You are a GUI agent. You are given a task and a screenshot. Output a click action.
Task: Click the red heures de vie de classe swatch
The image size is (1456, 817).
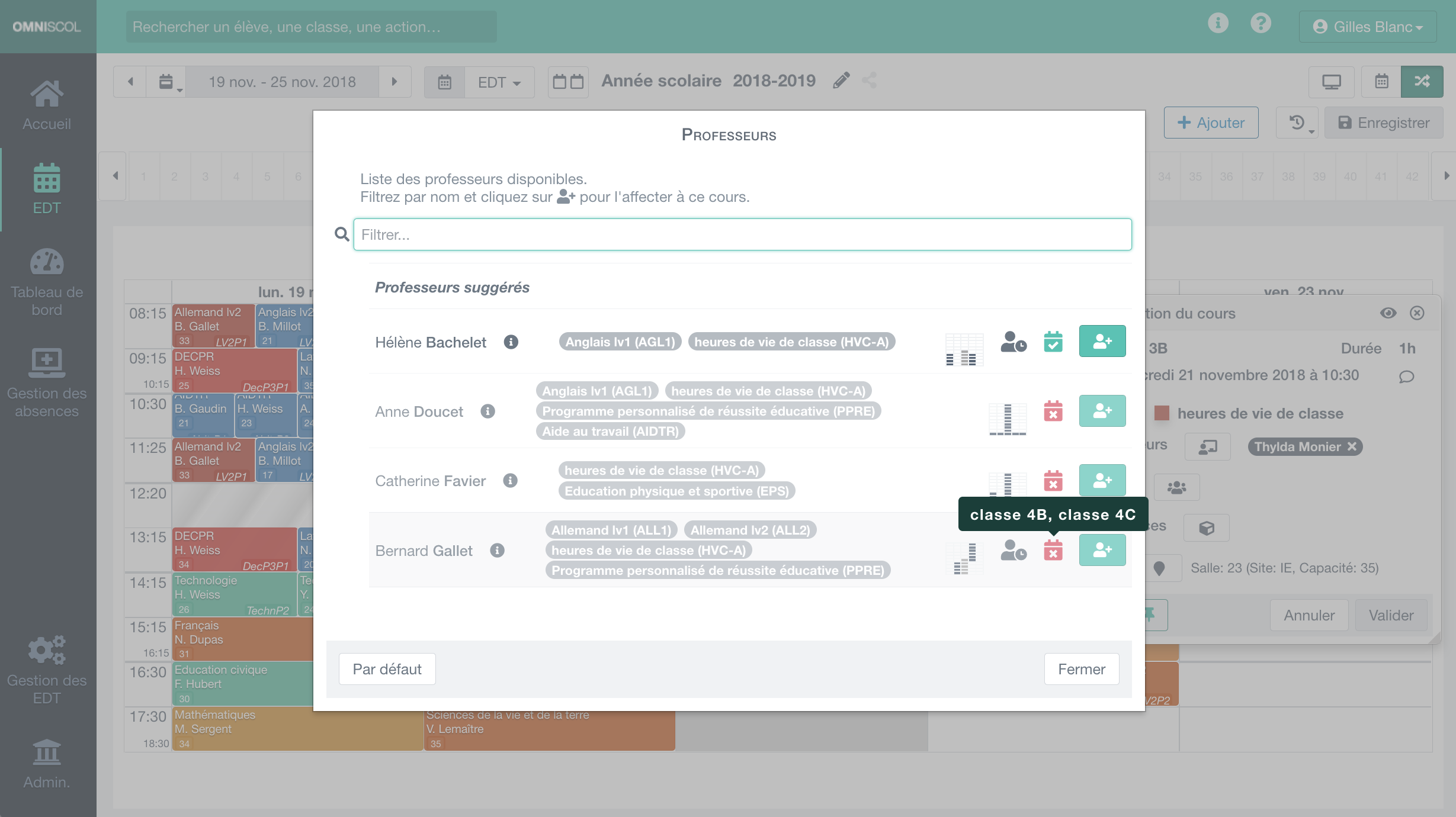(x=1162, y=413)
